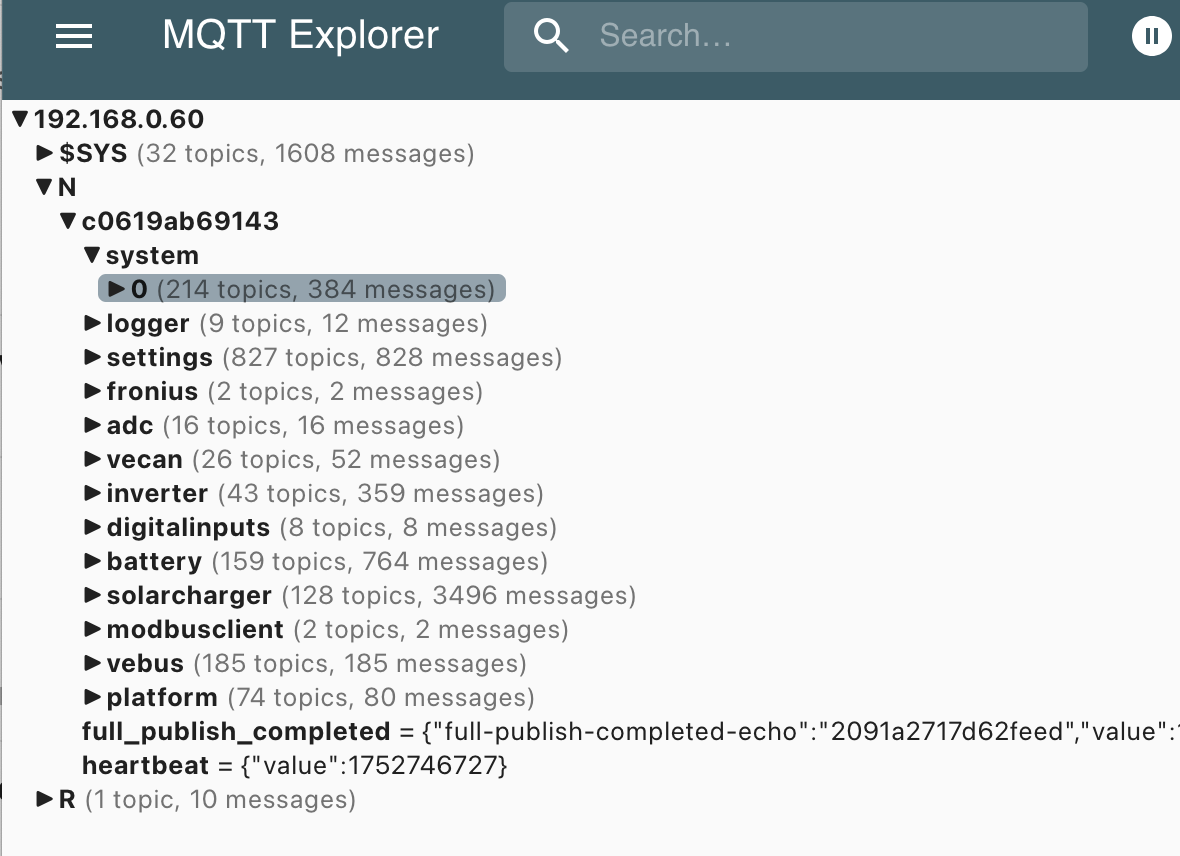Viewport: 1180px width, 856px height.
Task: Select the battery topic
Action: click(x=154, y=562)
